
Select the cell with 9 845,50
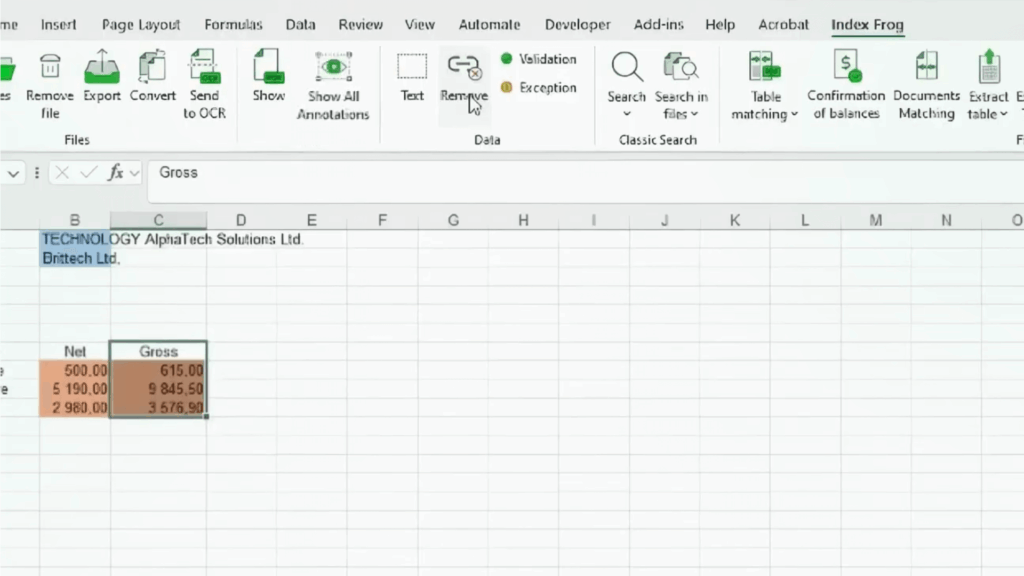pos(158,389)
